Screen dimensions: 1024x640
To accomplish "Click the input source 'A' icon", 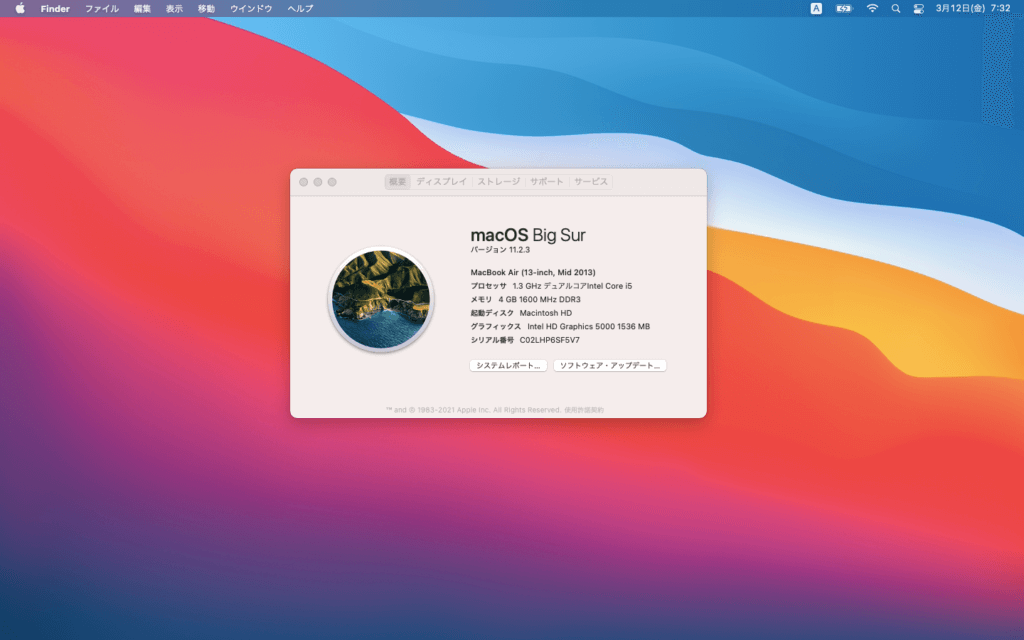I will point(816,8).
